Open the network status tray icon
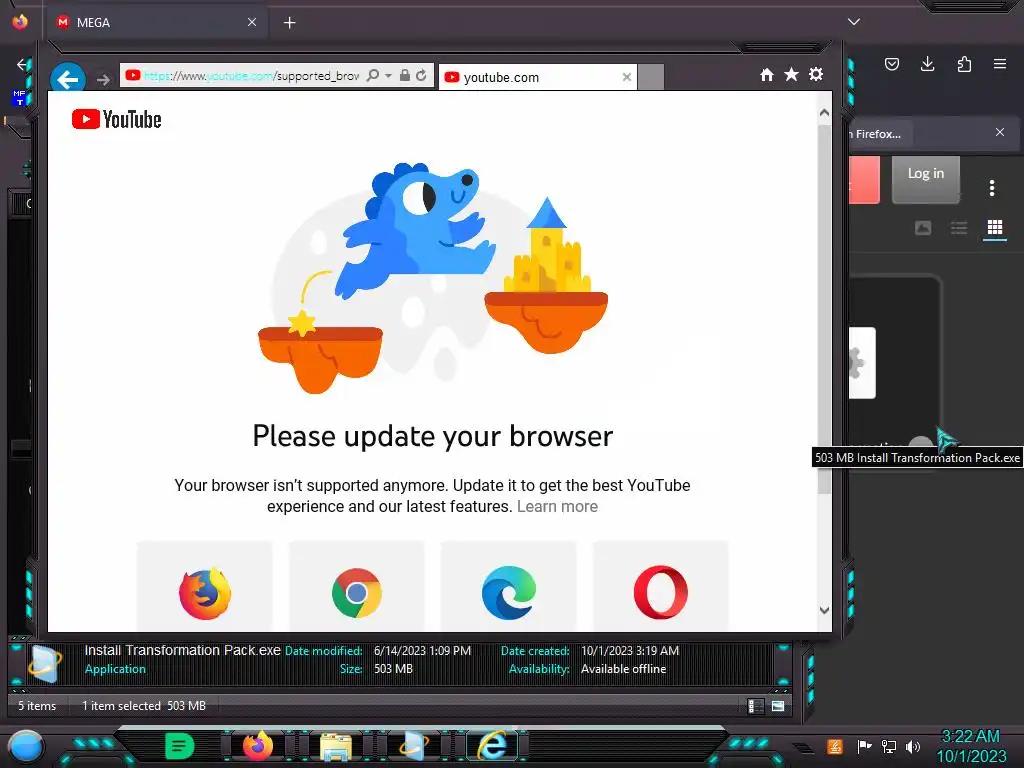This screenshot has width=1024, height=768. 888,746
